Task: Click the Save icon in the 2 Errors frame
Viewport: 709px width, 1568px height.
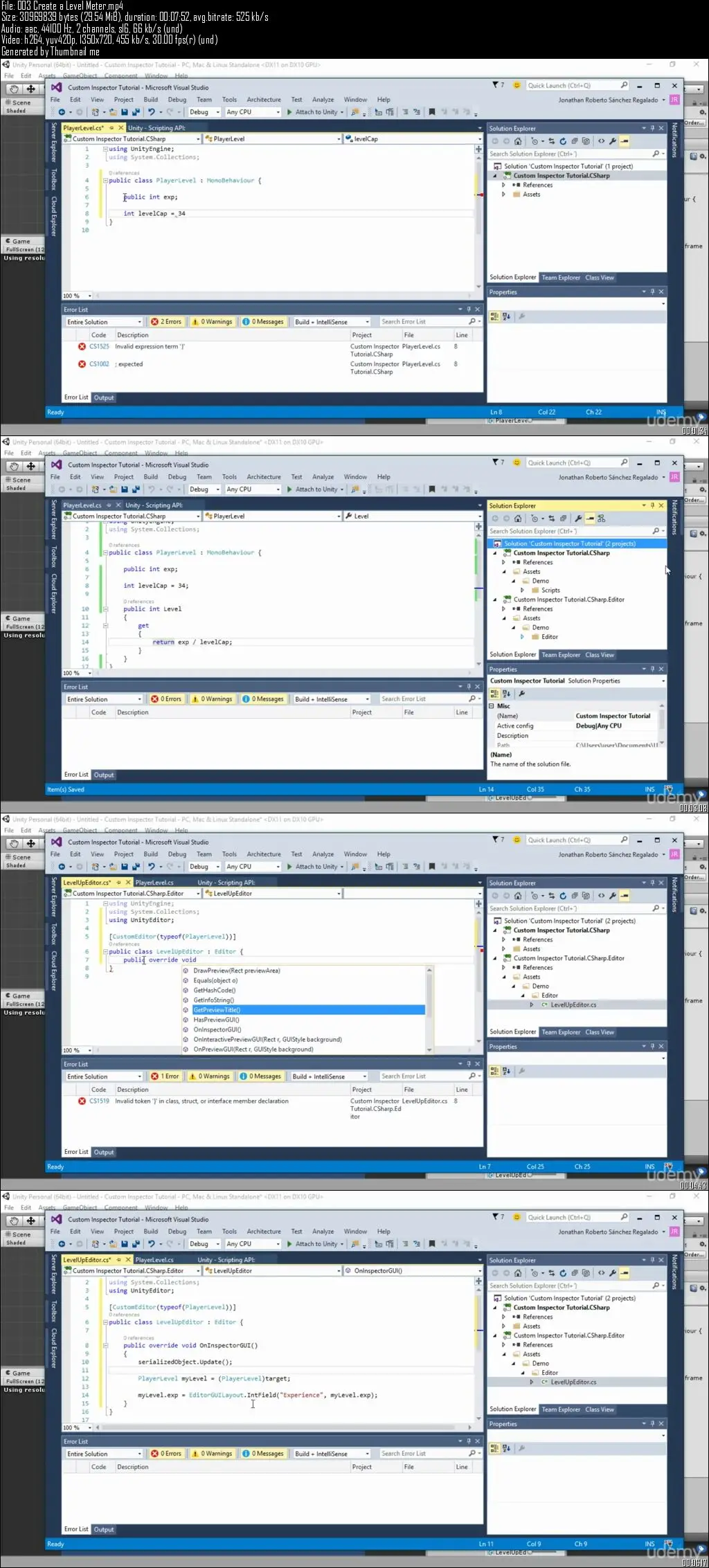Action: 125,112
